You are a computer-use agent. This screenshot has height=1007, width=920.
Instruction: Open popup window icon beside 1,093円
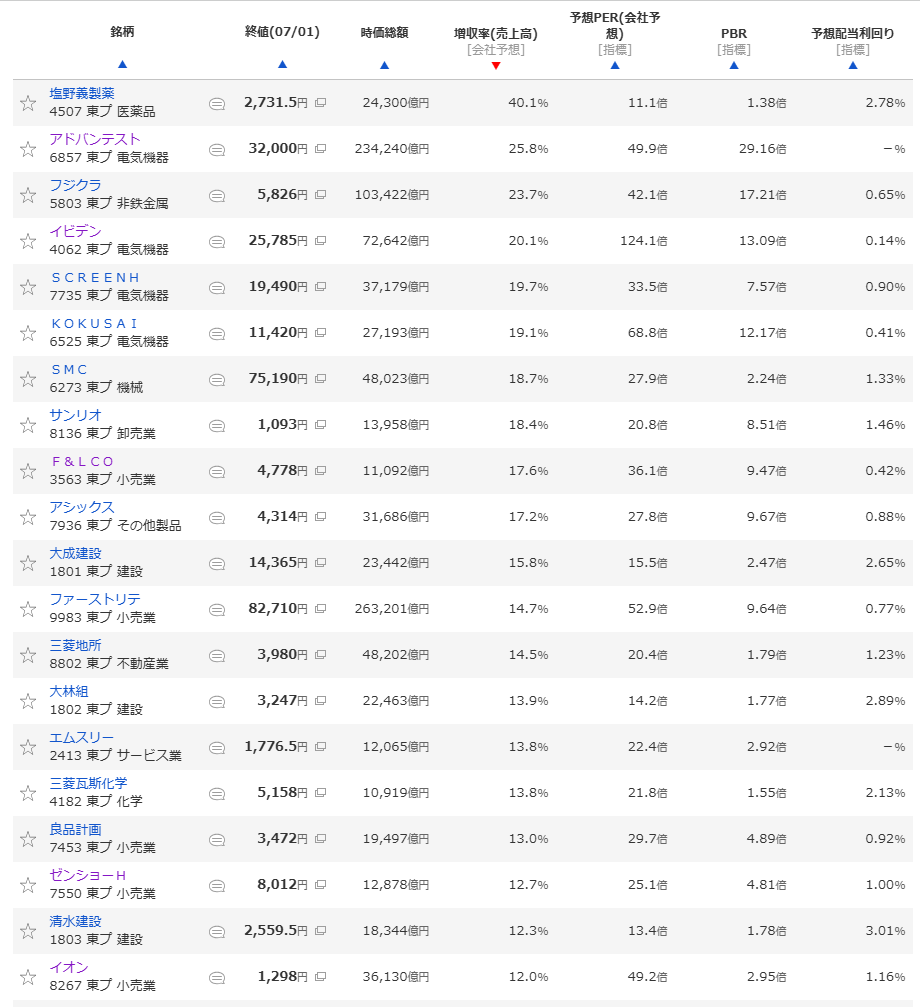pos(320,424)
